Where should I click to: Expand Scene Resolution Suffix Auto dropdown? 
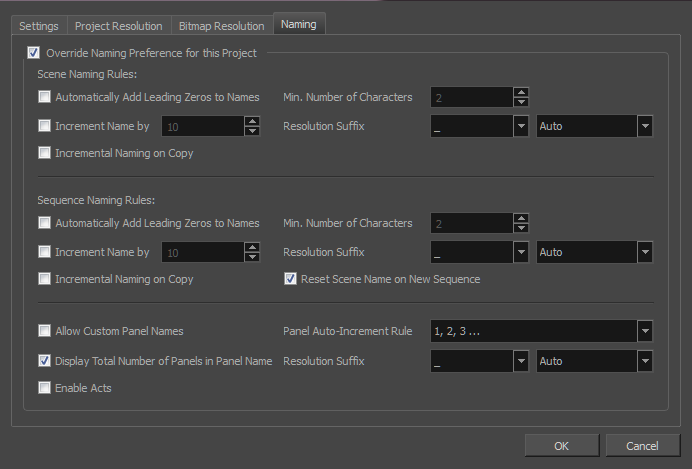tap(594, 126)
